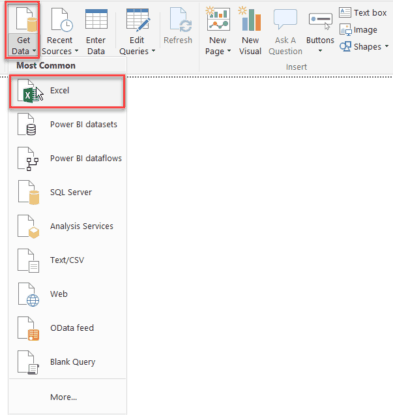Select Blank Query option
Screen dimensions: 393x415
click(x=67, y=362)
